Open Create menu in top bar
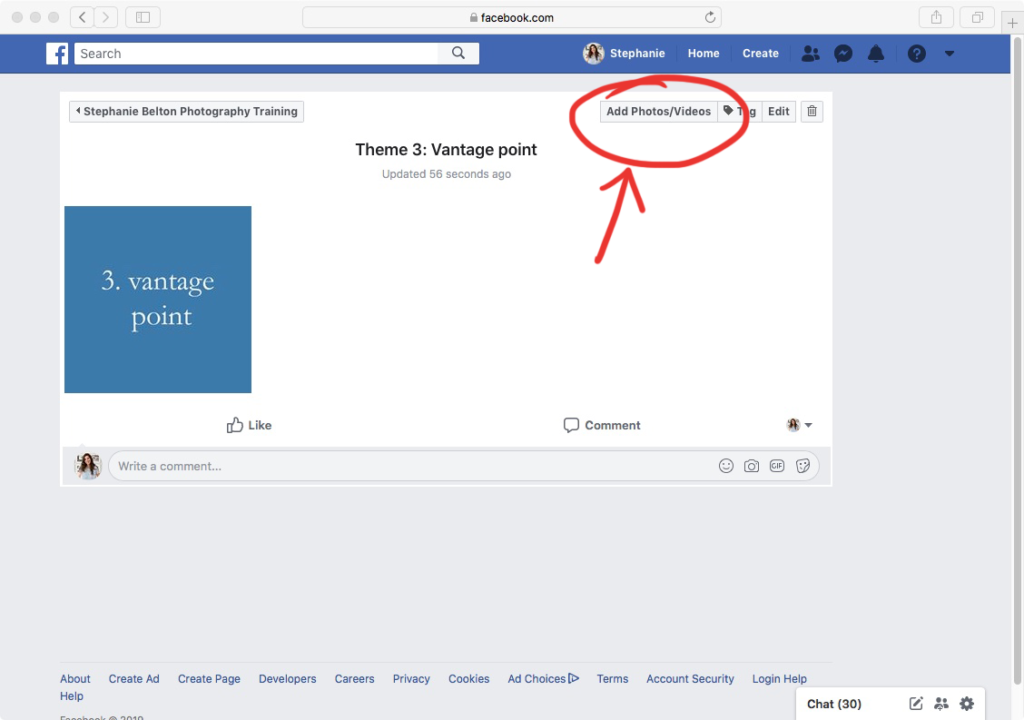The image size is (1024, 720). [x=760, y=54]
